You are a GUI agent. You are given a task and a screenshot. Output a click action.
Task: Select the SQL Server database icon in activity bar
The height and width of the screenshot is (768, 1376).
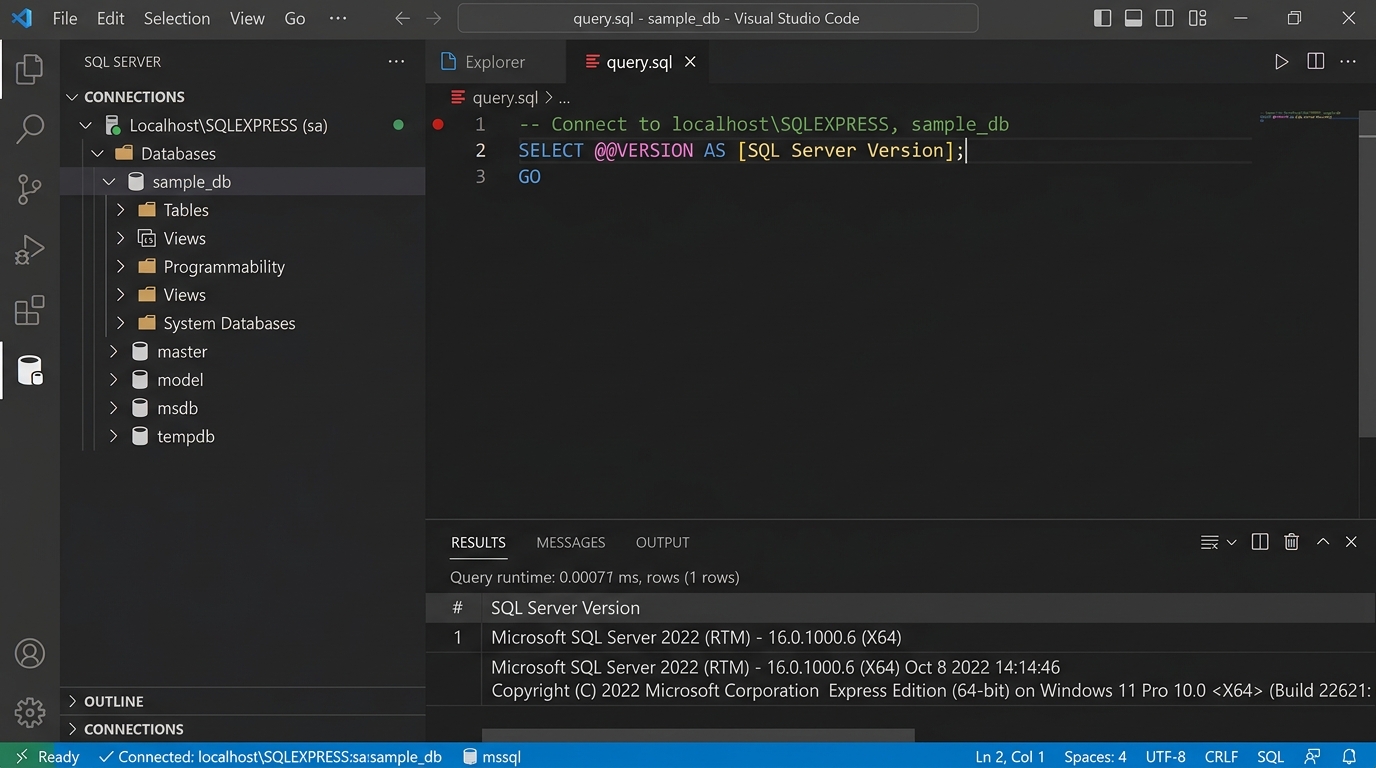tap(30, 371)
